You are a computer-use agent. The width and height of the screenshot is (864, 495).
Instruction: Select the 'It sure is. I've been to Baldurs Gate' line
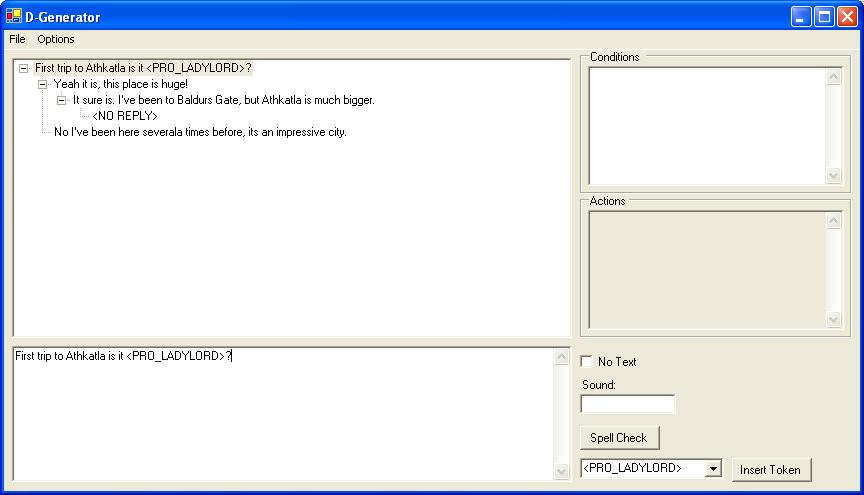tap(224, 100)
